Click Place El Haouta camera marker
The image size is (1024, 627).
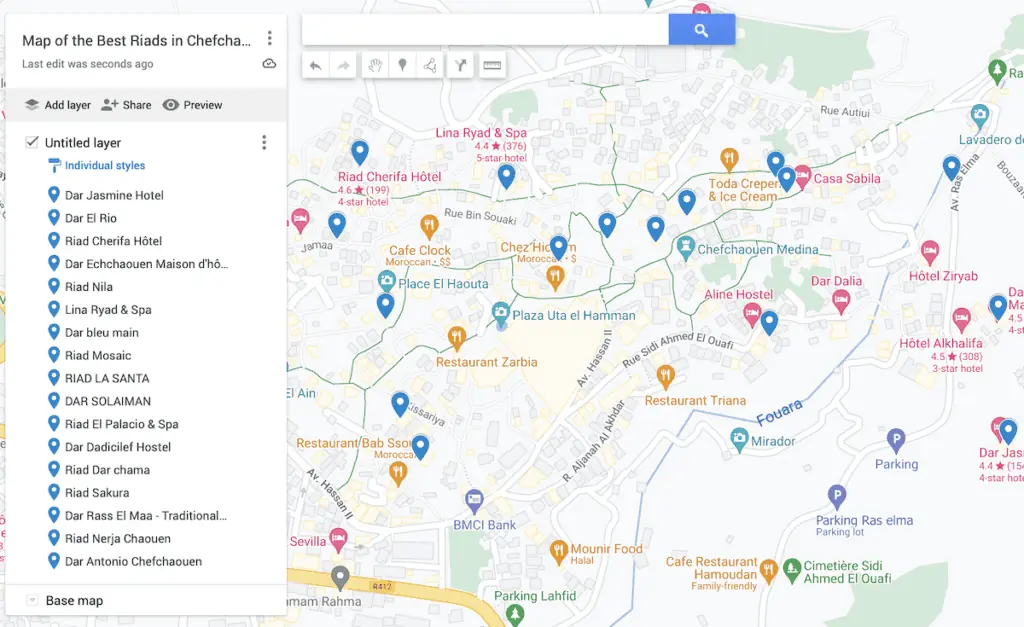pyautogui.click(x=387, y=281)
